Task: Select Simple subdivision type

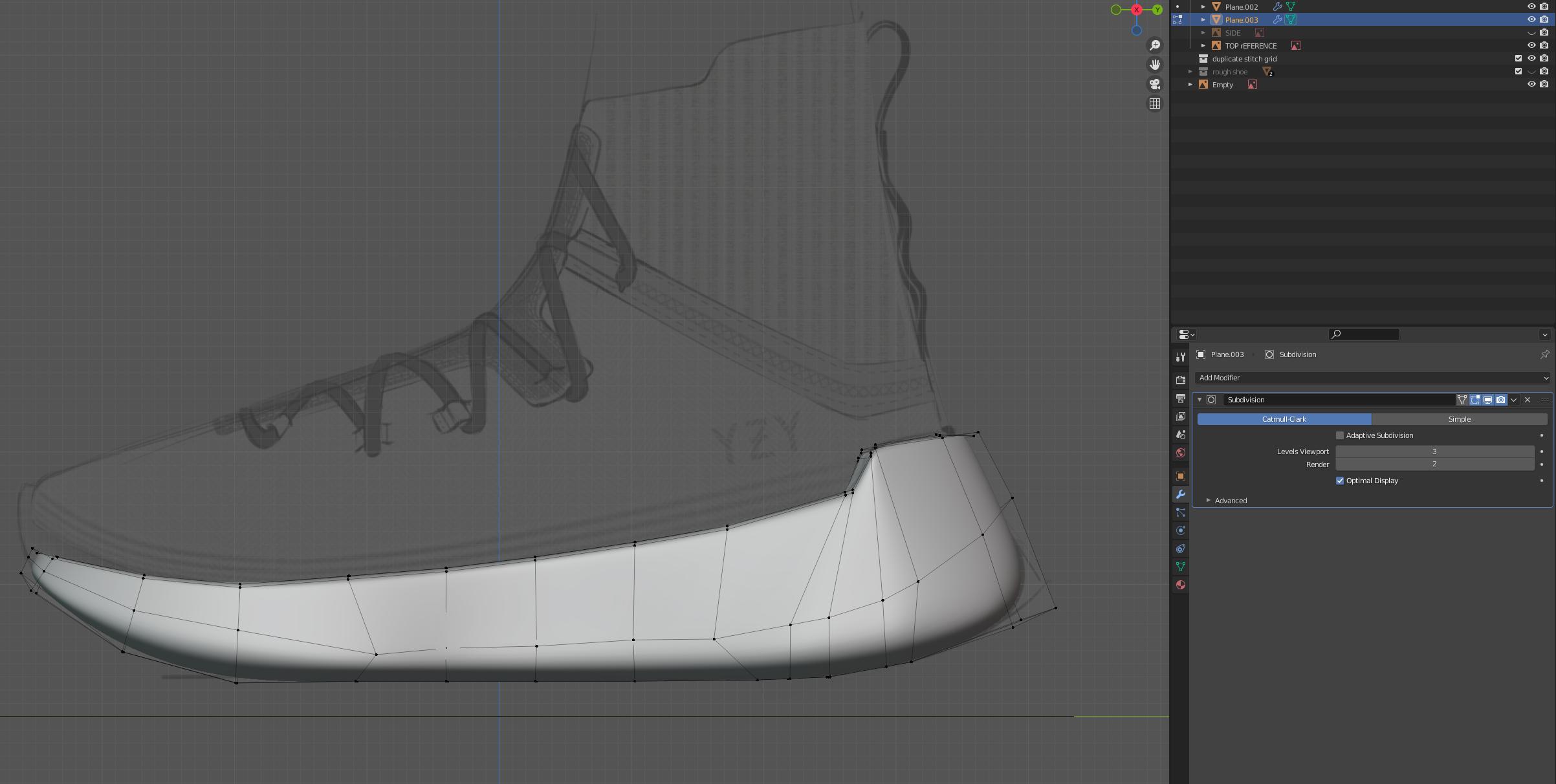Action: tap(1459, 419)
